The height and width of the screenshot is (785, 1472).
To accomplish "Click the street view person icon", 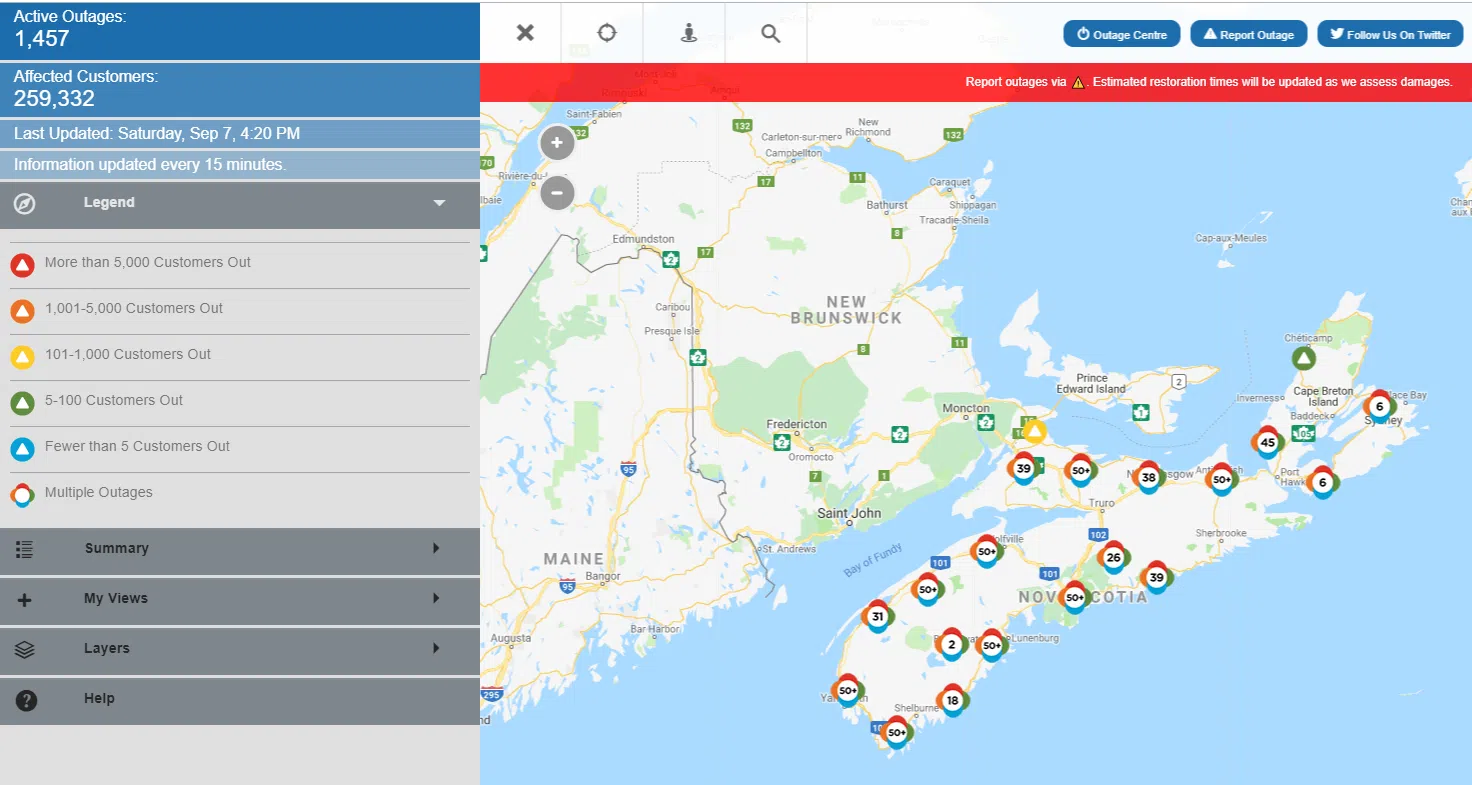I will (689, 33).
